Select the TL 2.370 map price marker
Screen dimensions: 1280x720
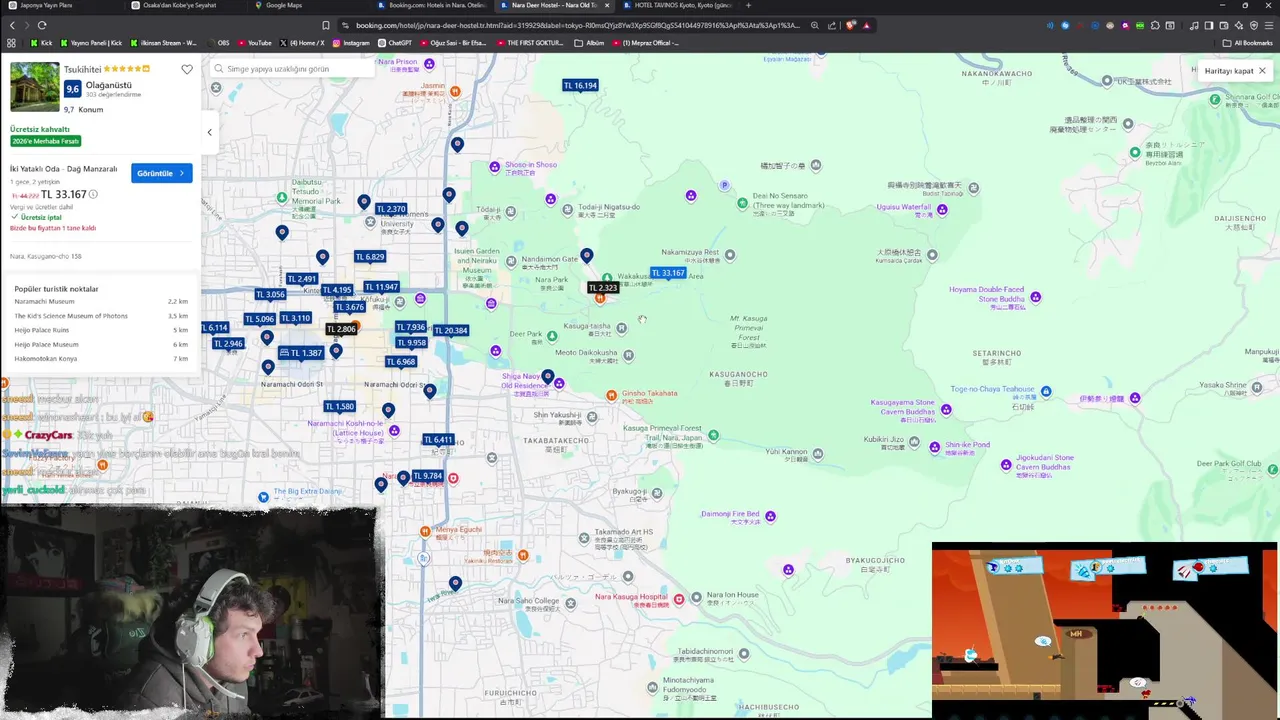coord(391,209)
